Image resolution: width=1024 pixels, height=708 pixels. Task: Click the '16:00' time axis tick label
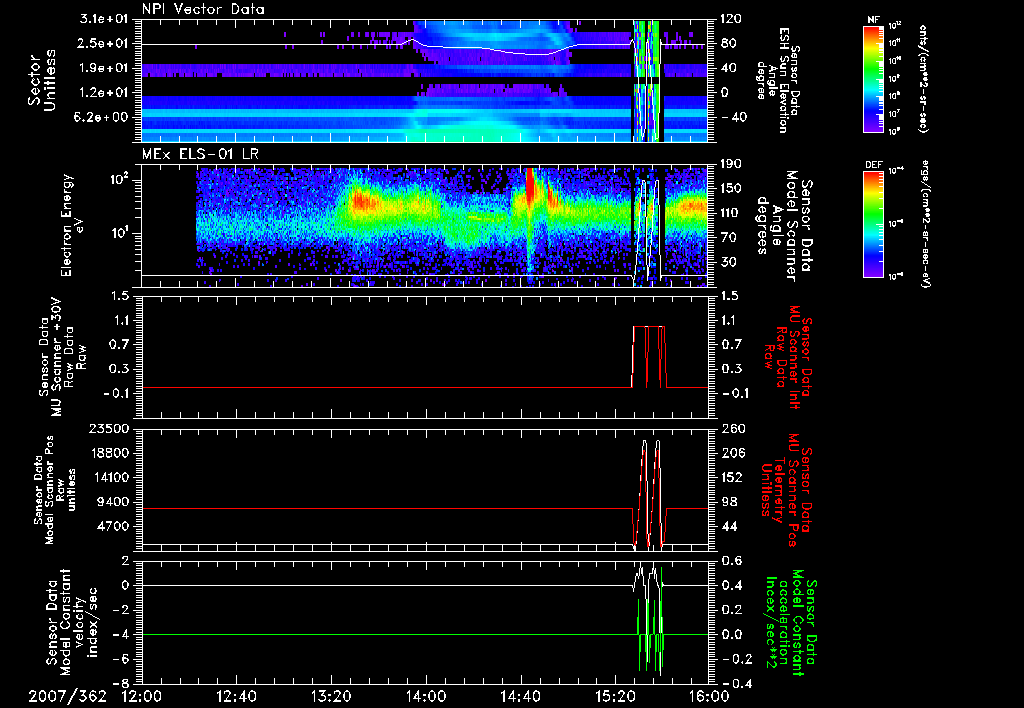point(709,696)
